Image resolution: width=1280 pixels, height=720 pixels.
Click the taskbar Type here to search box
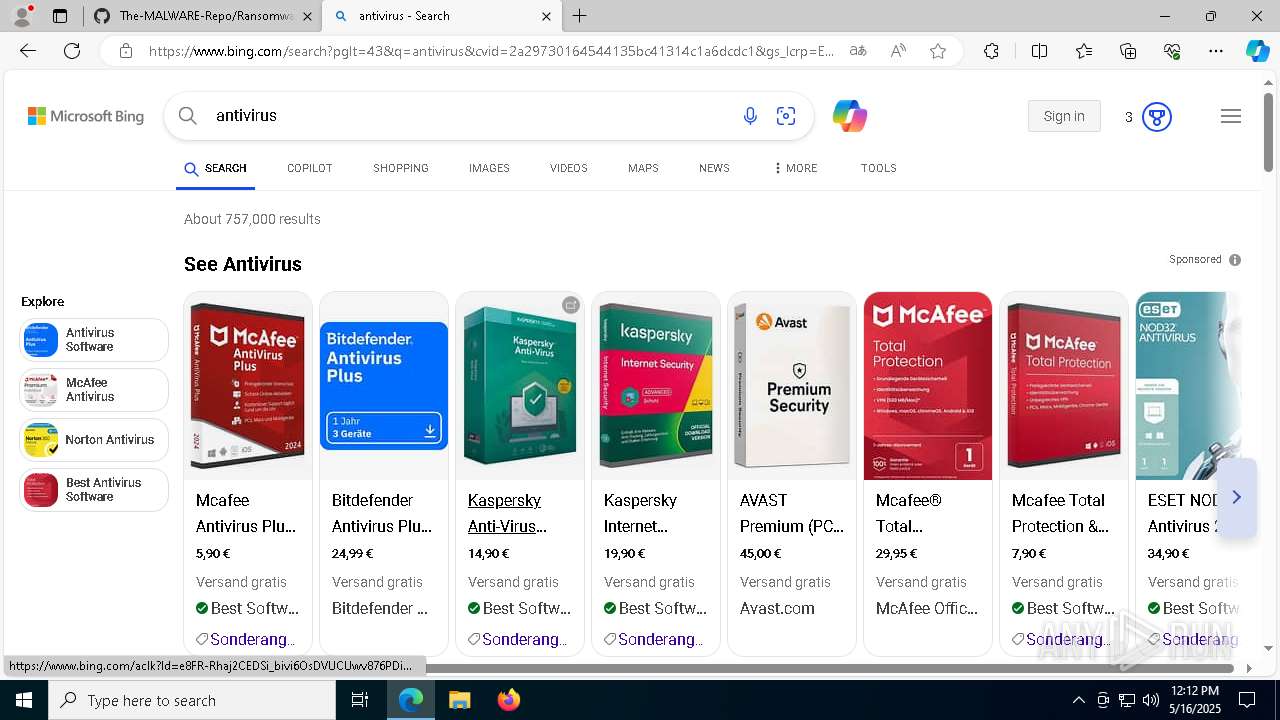[192, 700]
